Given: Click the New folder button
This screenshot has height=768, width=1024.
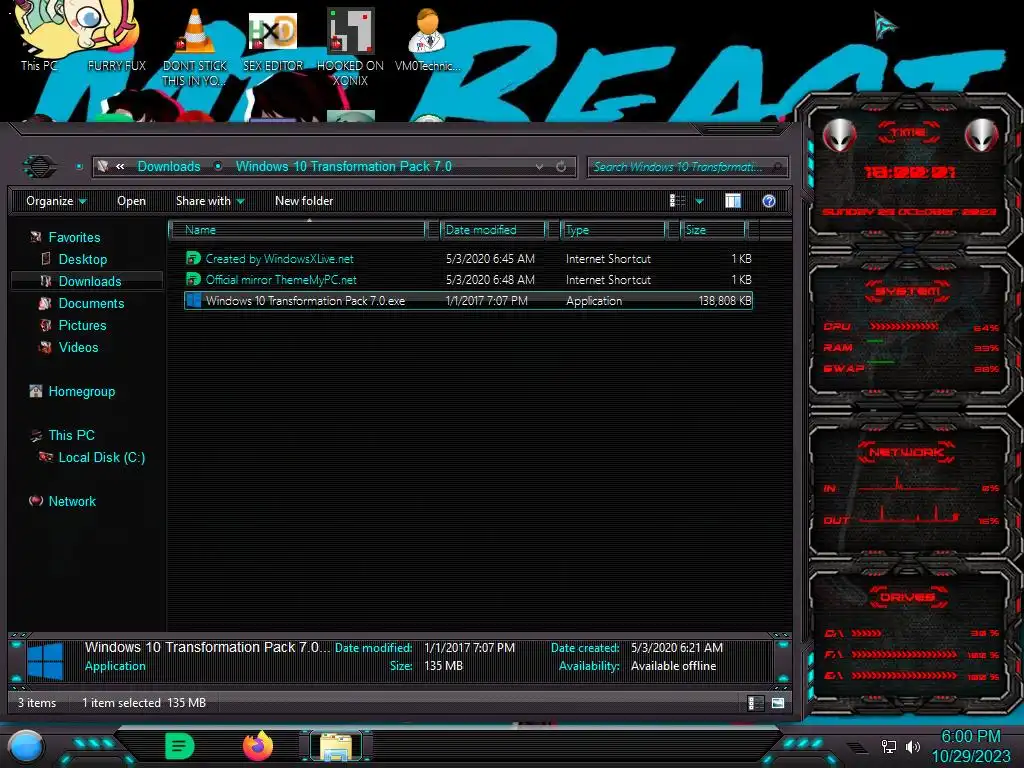Looking at the screenshot, I should 304,201.
